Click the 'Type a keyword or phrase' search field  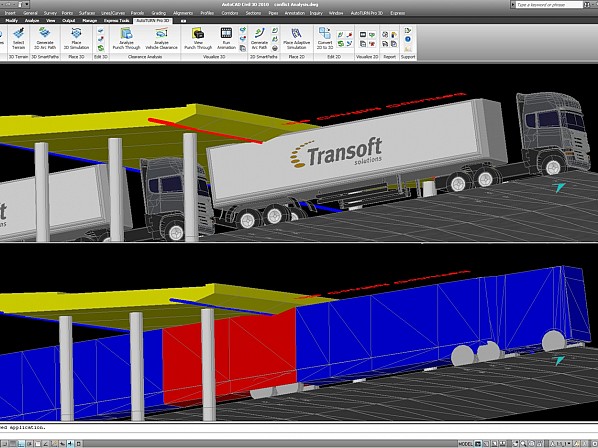click(549, 5)
